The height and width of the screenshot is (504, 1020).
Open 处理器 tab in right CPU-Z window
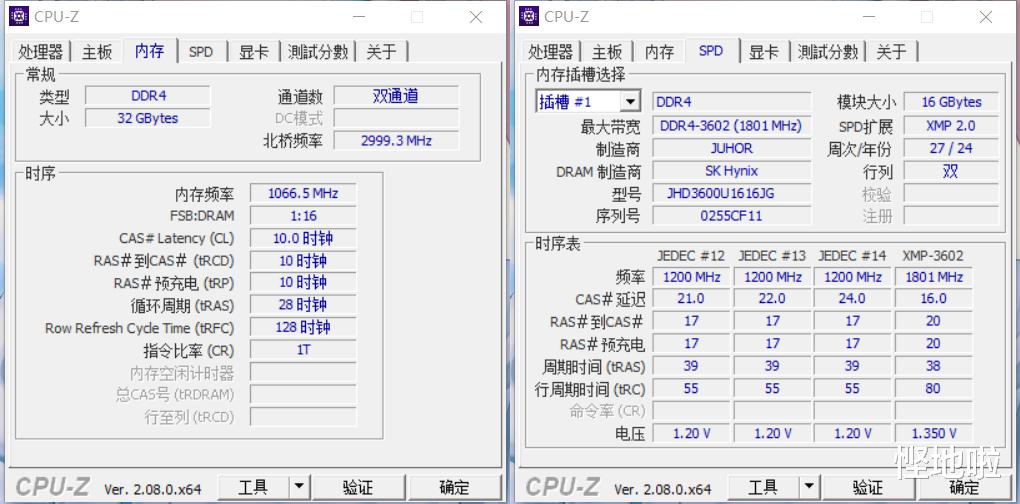(x=550, y=52)
